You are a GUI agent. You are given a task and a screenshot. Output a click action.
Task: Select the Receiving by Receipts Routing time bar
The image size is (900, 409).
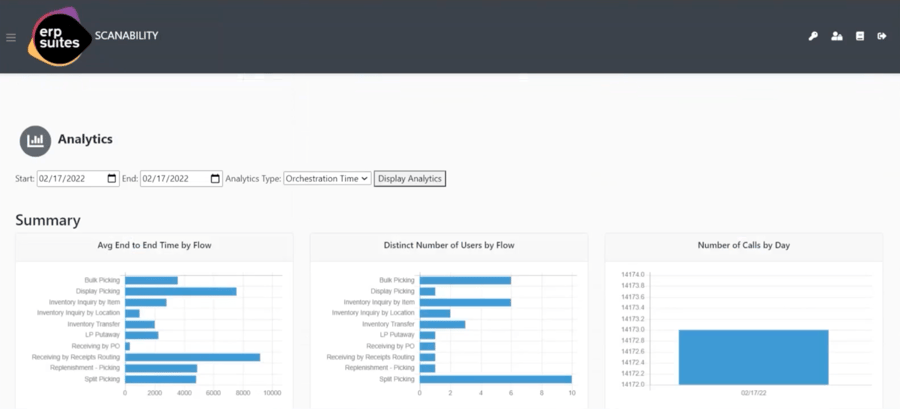pyautogui.click(x=192, y=357)
